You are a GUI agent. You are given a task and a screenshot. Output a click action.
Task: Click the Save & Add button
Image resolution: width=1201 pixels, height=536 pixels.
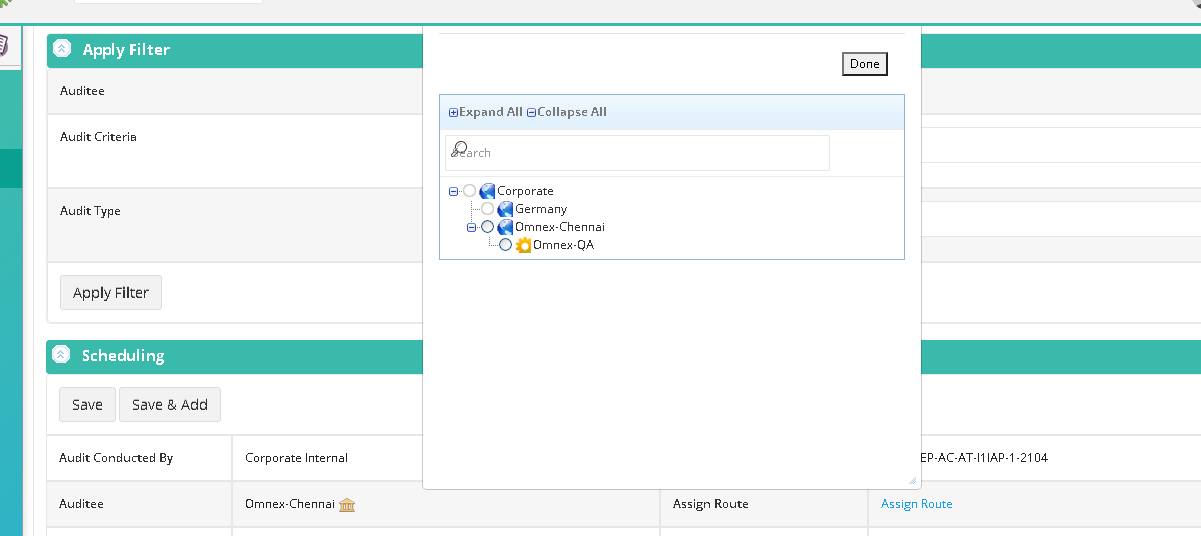pyautogui.click(x=170, y=404)
